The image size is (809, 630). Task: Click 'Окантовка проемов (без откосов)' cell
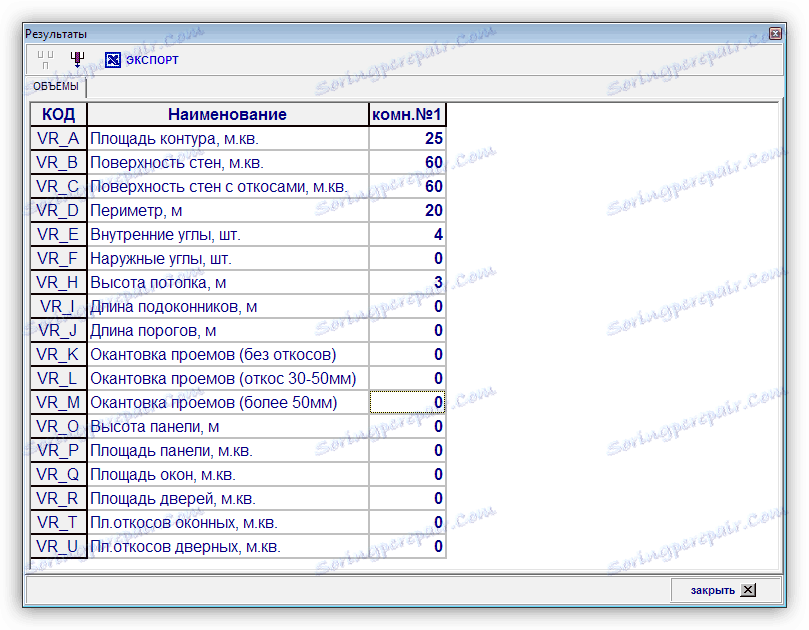228,354
